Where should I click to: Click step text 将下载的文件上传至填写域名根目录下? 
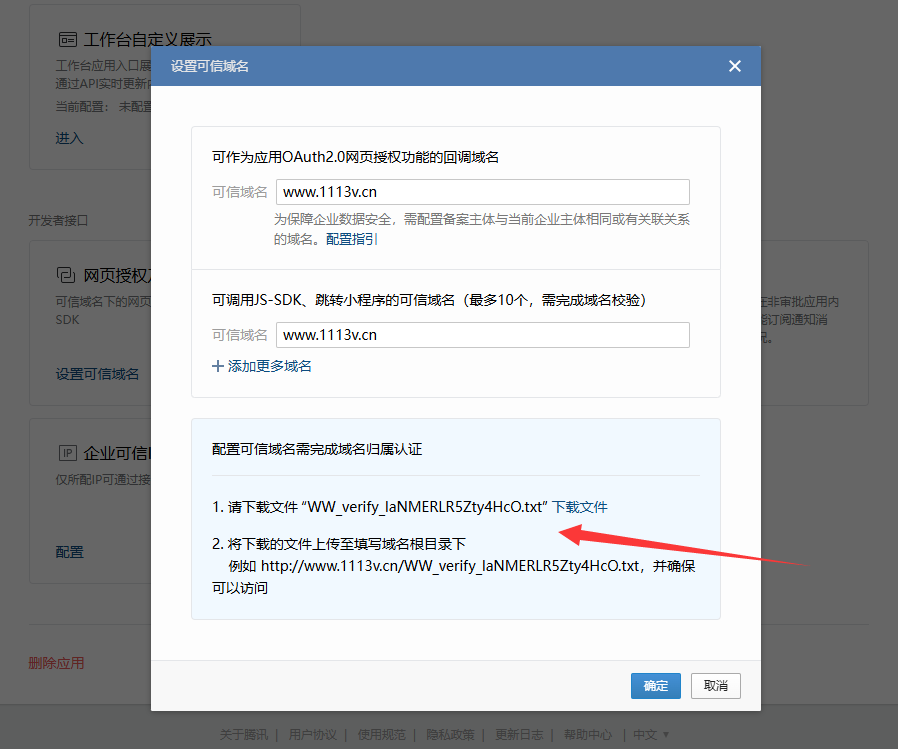point(346,543)
